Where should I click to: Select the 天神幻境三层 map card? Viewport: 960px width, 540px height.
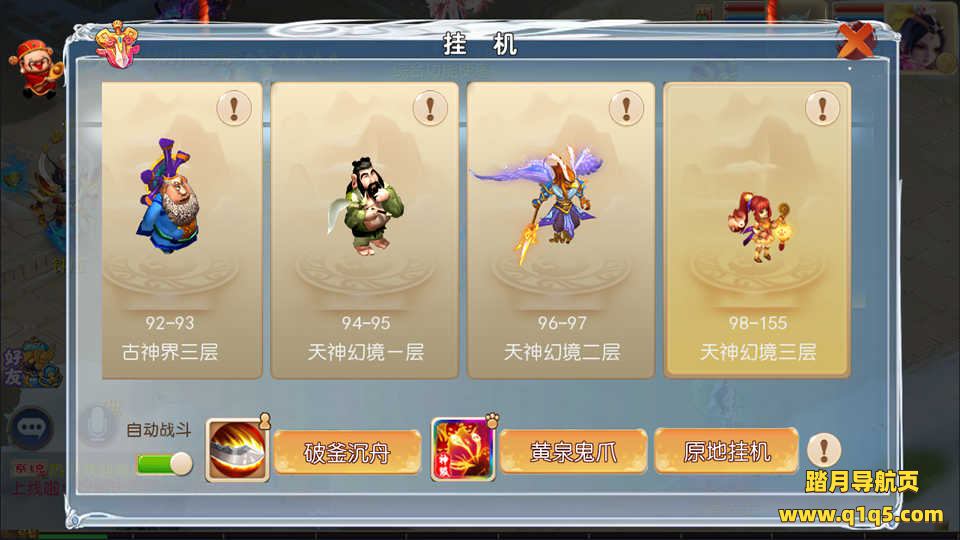[x=757, y=230]
